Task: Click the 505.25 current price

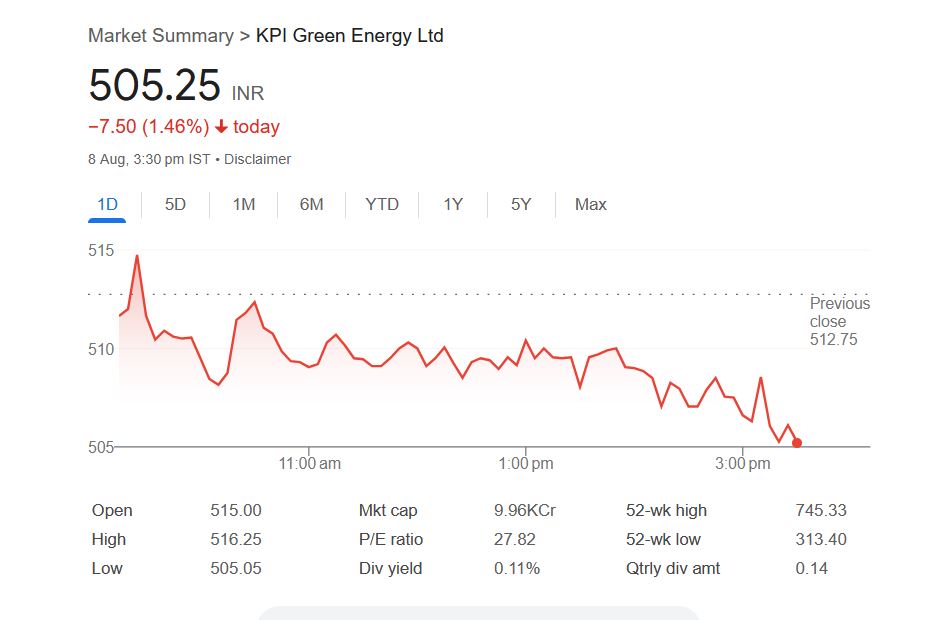Action: tap(154, 85)
